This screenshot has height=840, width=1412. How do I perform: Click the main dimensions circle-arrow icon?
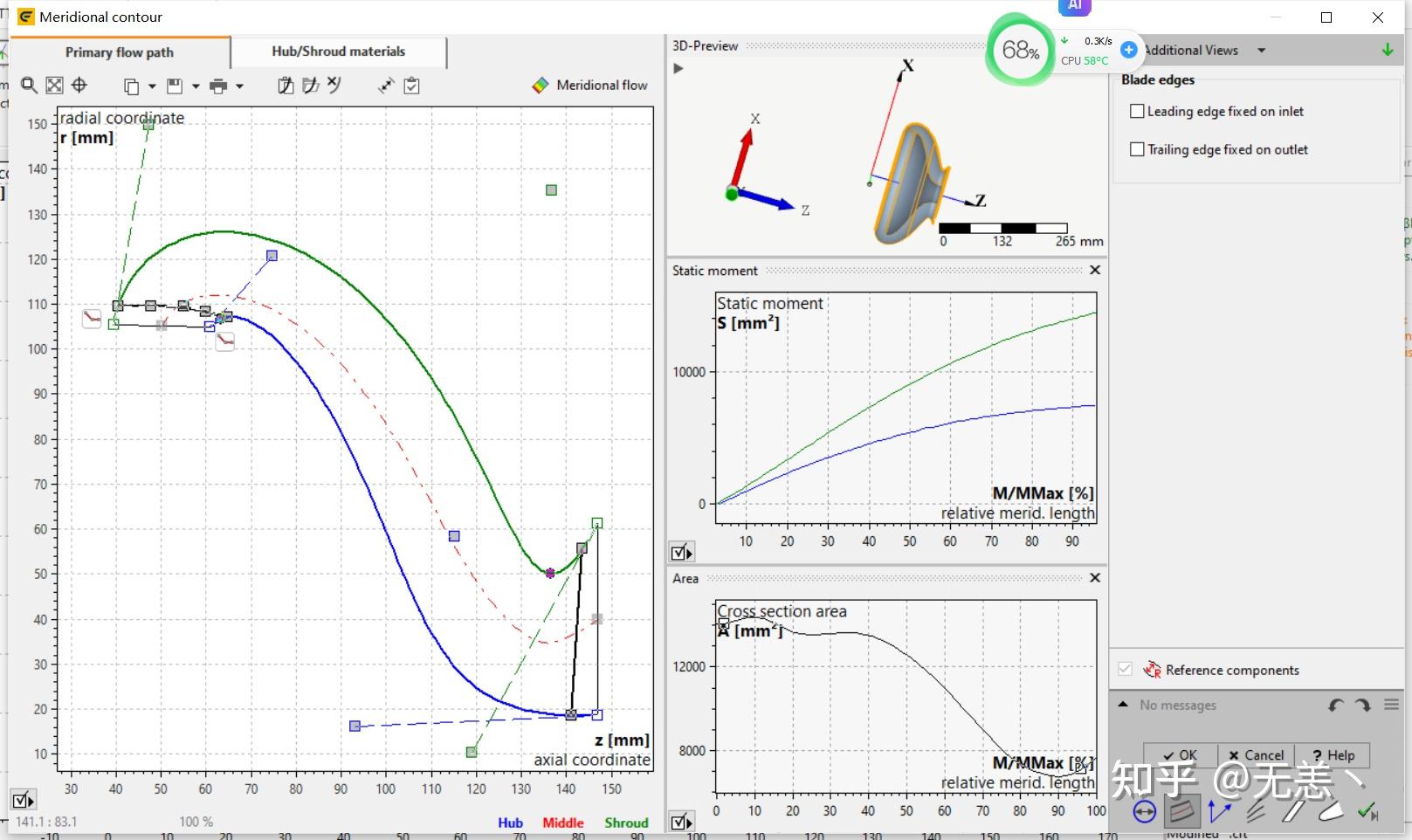click(x=1144, y=812)
